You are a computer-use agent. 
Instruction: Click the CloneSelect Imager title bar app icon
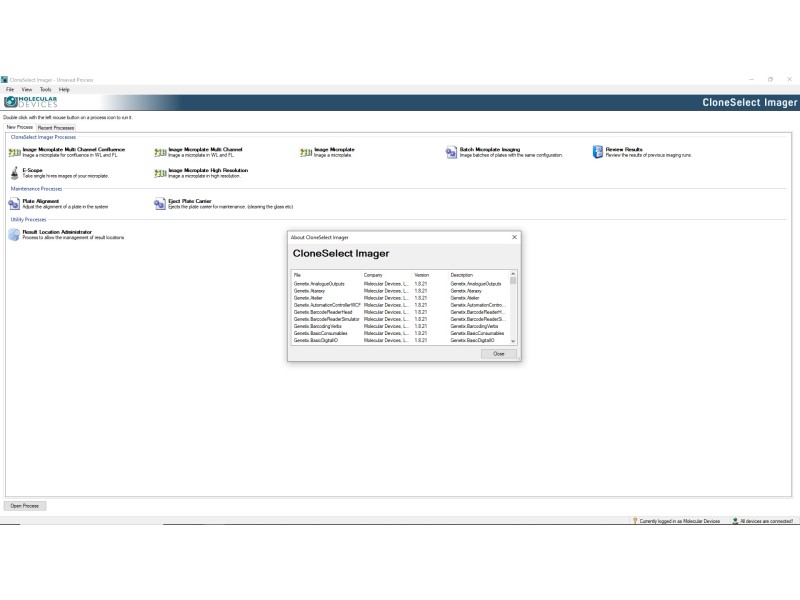(5, 80)
